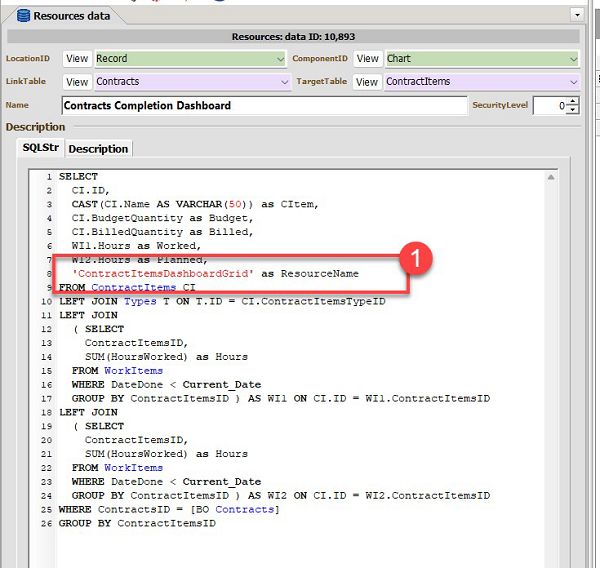This screenshot has width=600, height=568.
Task: Click line number 26 in the gutter
Action: pyautogui.click(x=46, y=524)
